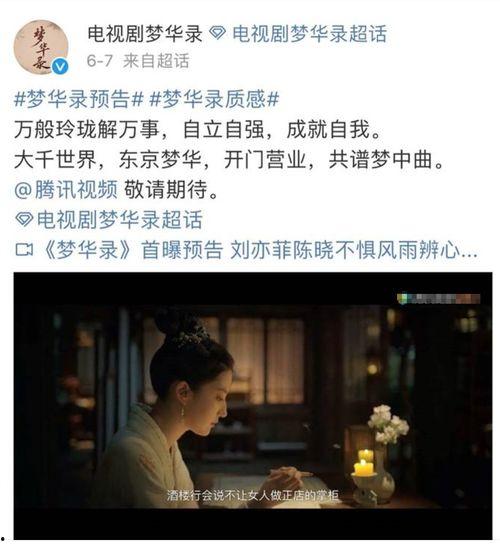Click the subtitle 酒楼行会说不让女人做正店的掌柜
Viewport: 500px width, 545px height.
(x=253, y=495)
